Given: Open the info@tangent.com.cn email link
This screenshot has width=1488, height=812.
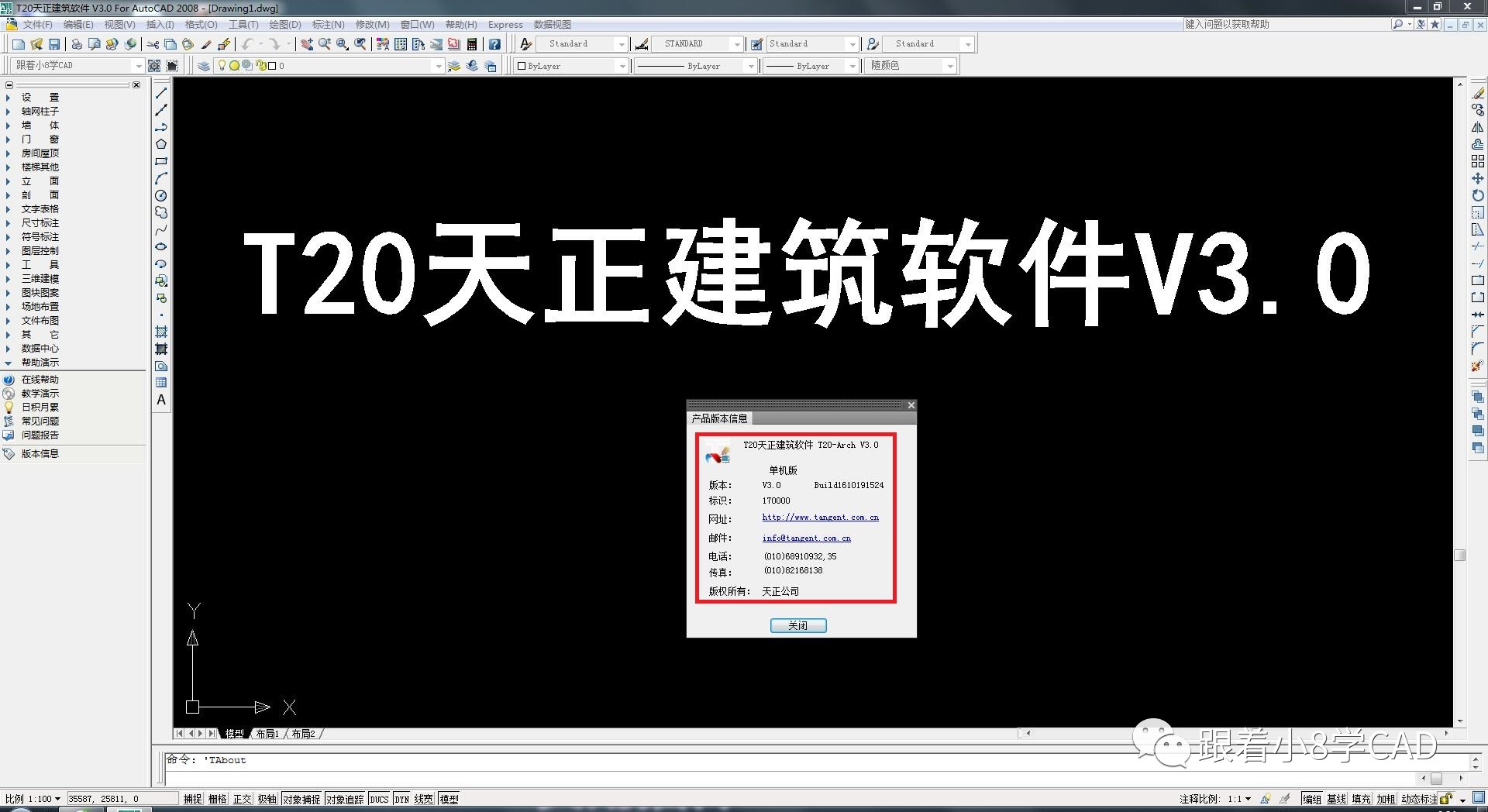Looking at the screenshot, I should point(806,538).
